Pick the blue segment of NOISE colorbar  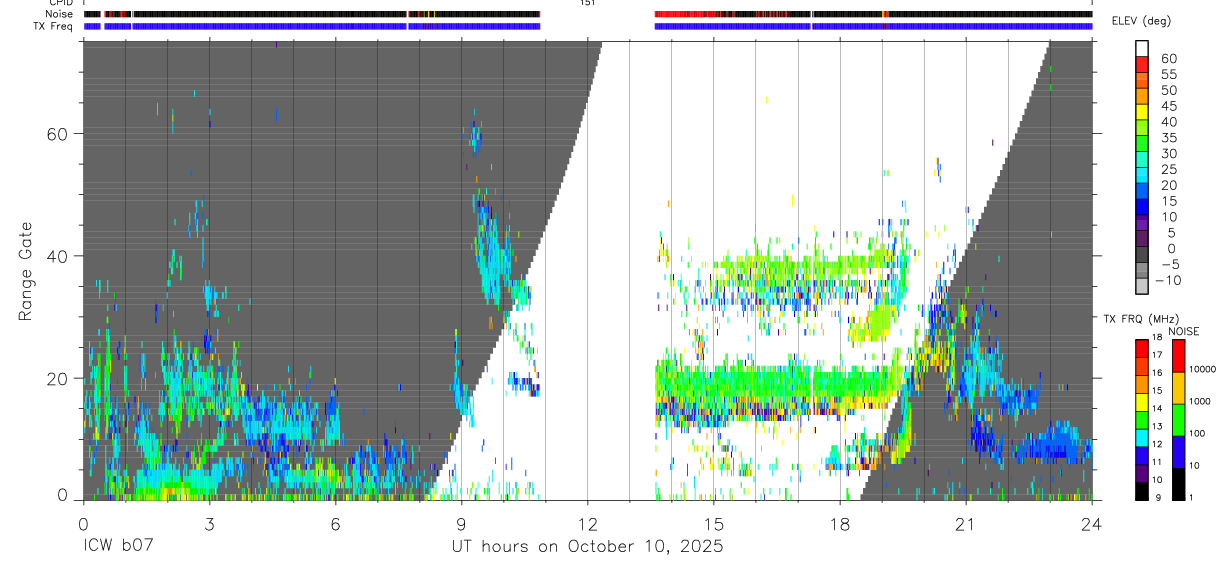coord(1178,452)
